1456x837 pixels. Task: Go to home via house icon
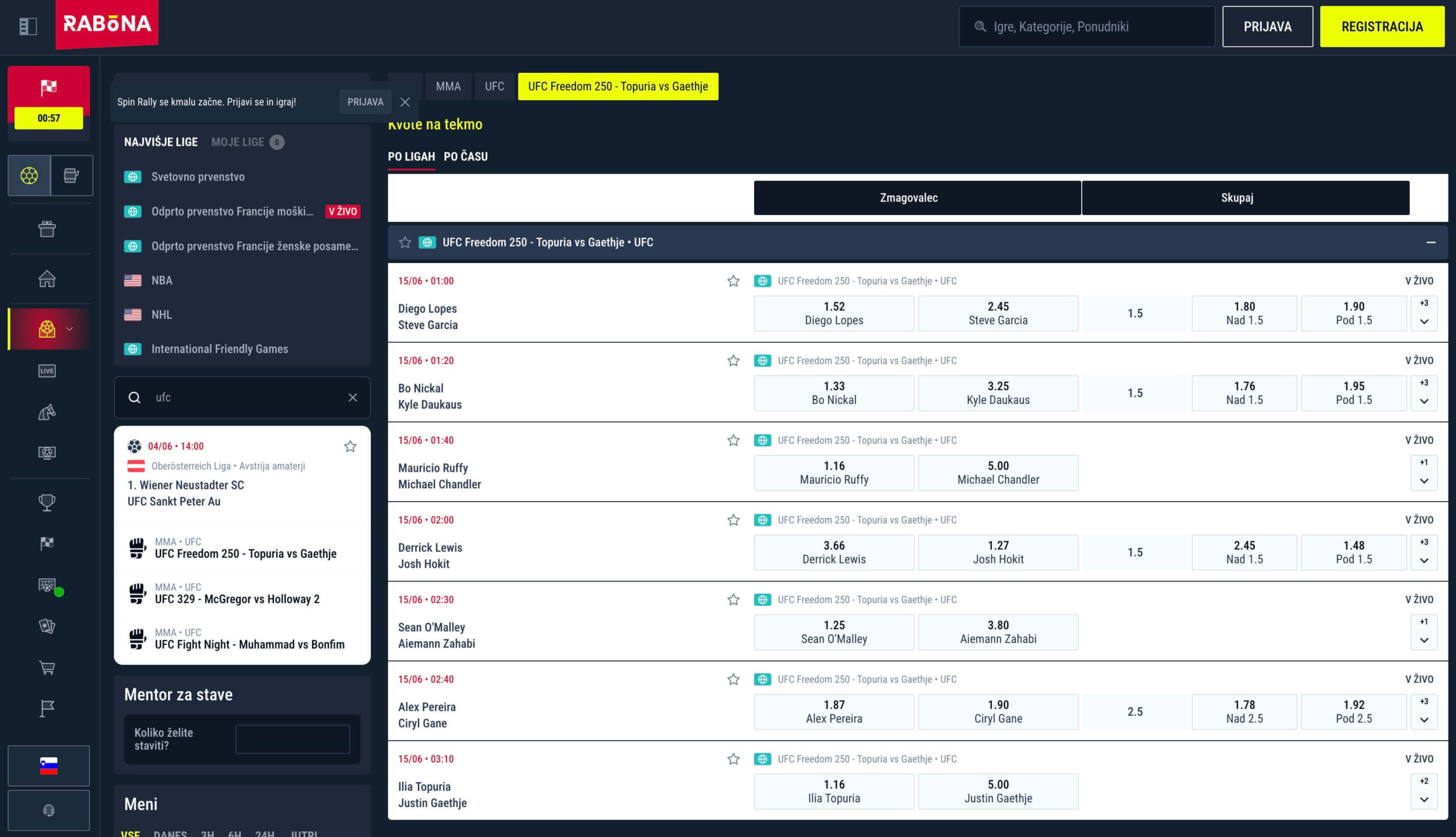coord(47,279)
